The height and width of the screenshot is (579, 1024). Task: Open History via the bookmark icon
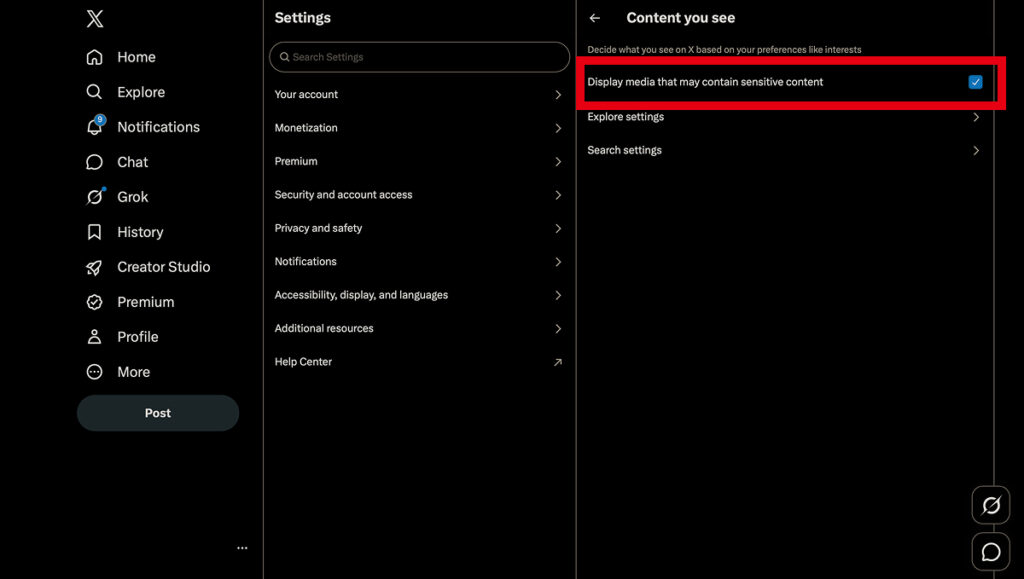[x=95, y=232]
